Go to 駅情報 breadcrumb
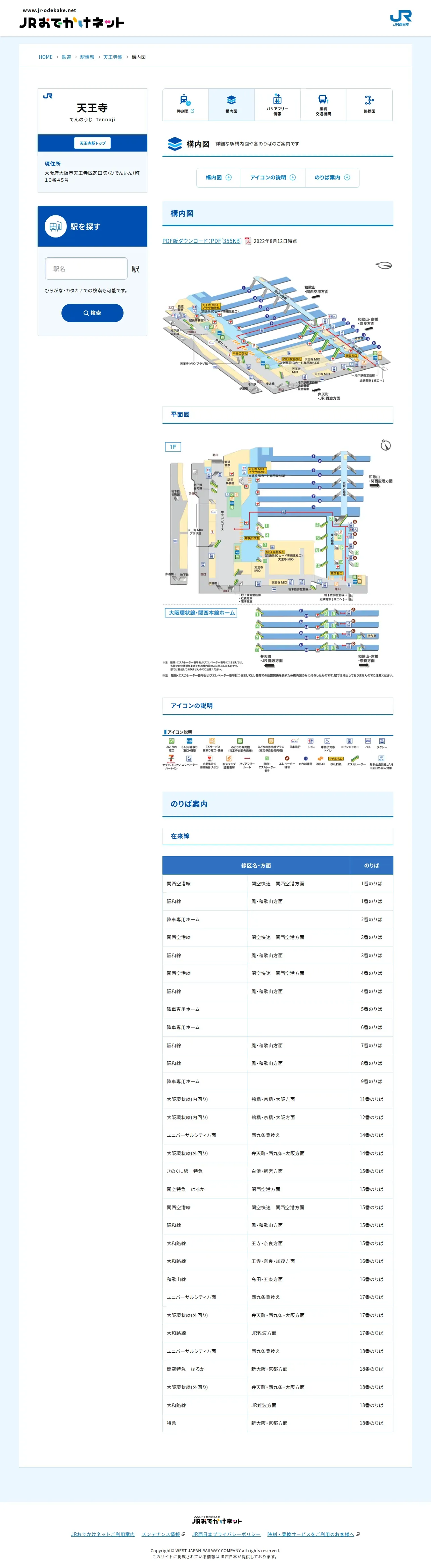 pyautogui.click(x=88, y=57)
